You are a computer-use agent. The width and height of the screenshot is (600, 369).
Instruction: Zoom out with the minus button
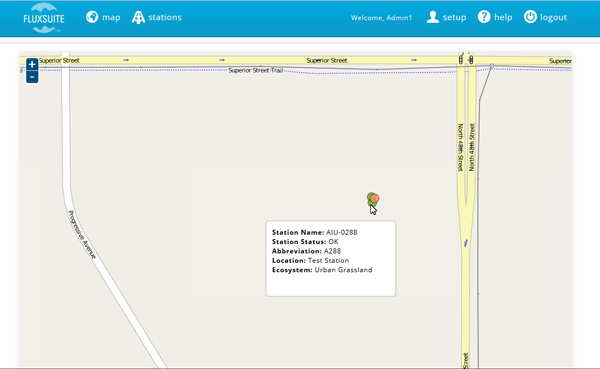coord(32,77)
